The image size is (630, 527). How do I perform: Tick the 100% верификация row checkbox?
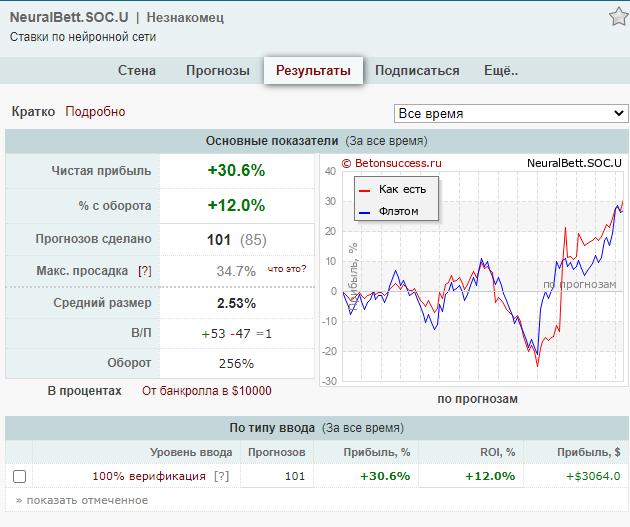point(19,476)
